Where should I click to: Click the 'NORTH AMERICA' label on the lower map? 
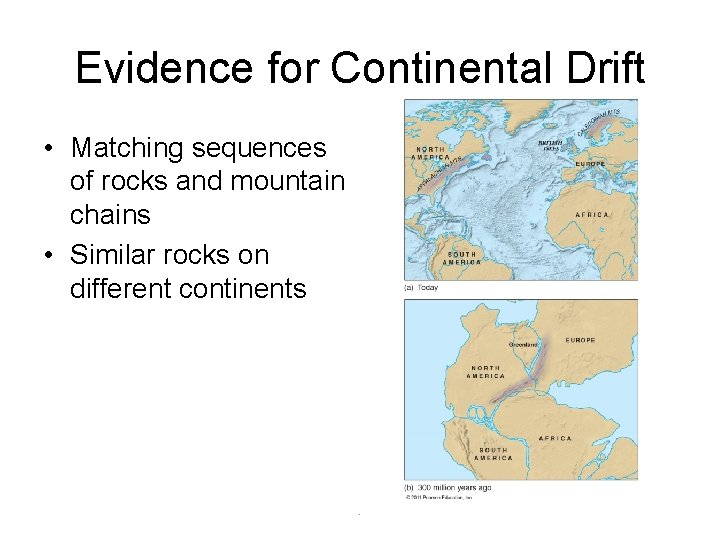click(485, 372)
